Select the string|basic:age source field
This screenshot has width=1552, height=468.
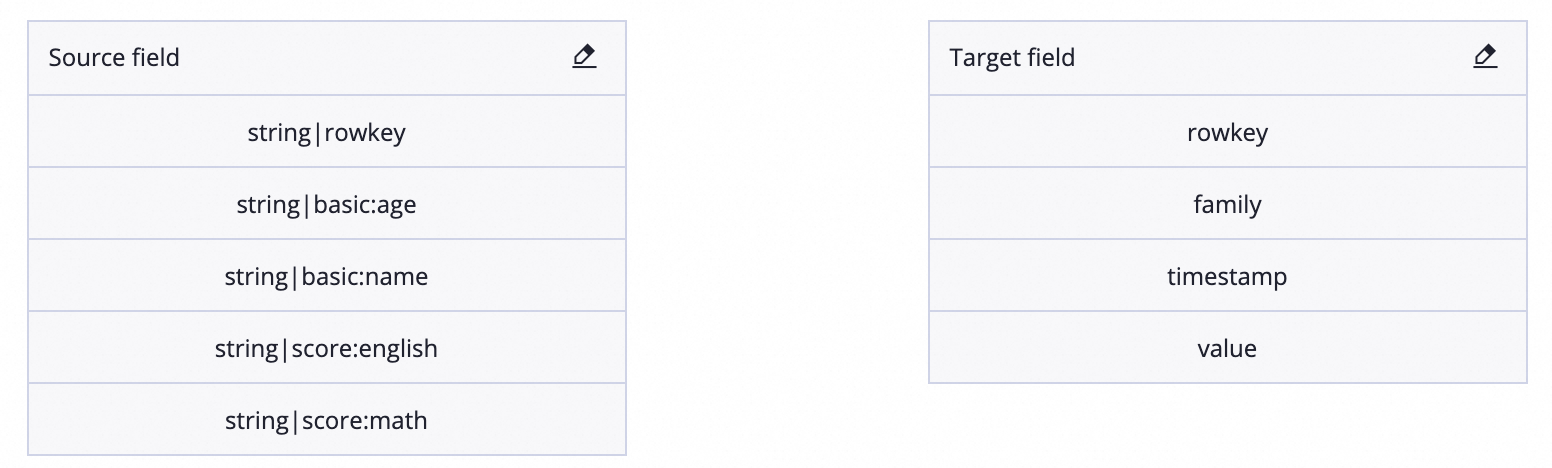[327, 204]
